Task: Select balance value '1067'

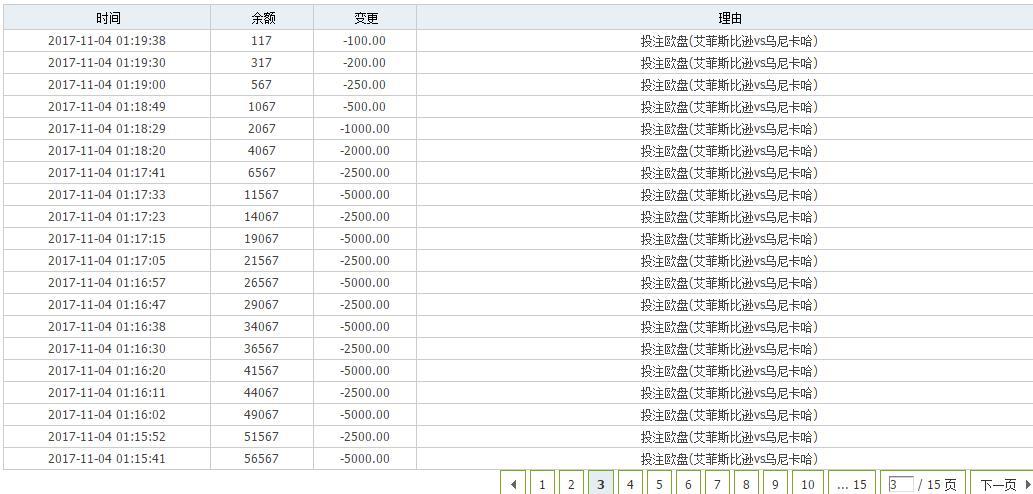Action: coord(262,107)
